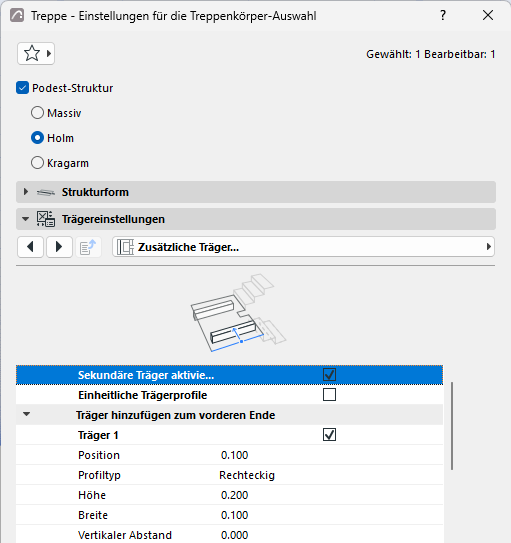Select the Einheitliche Trägerprofile row label
The height and width of the screenshot is (543, 511).
click(143, 395)
